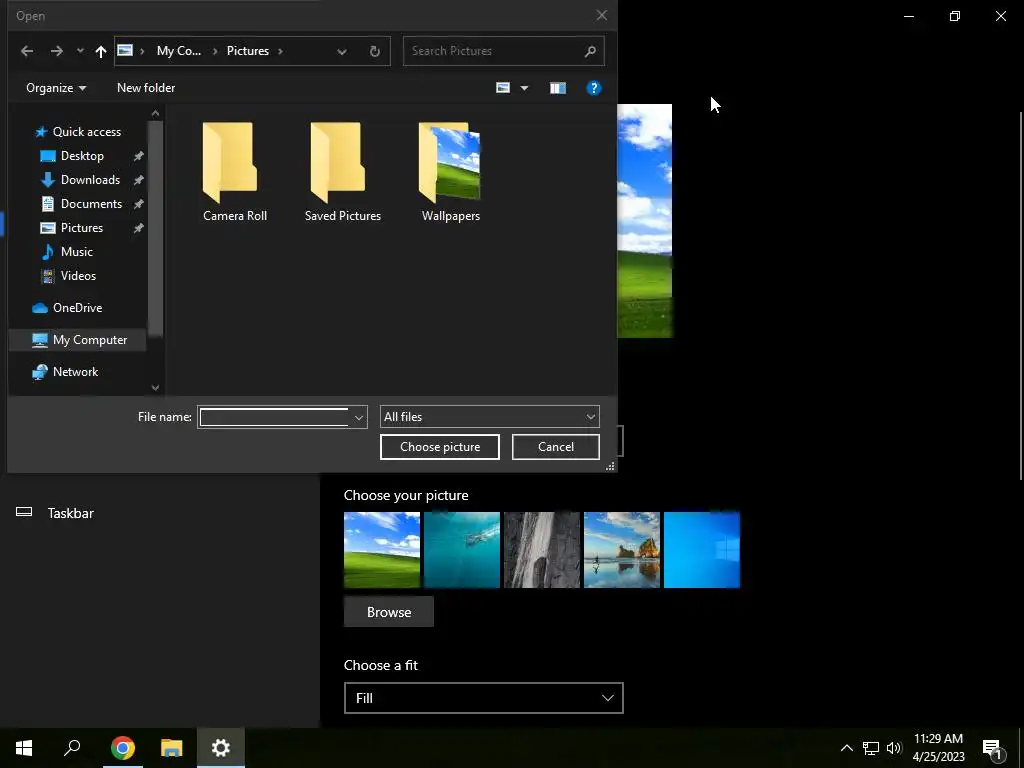Choose the underwater swimmer thumbnail
This screenshot has height=768, width=1024.
pos(462,550)
